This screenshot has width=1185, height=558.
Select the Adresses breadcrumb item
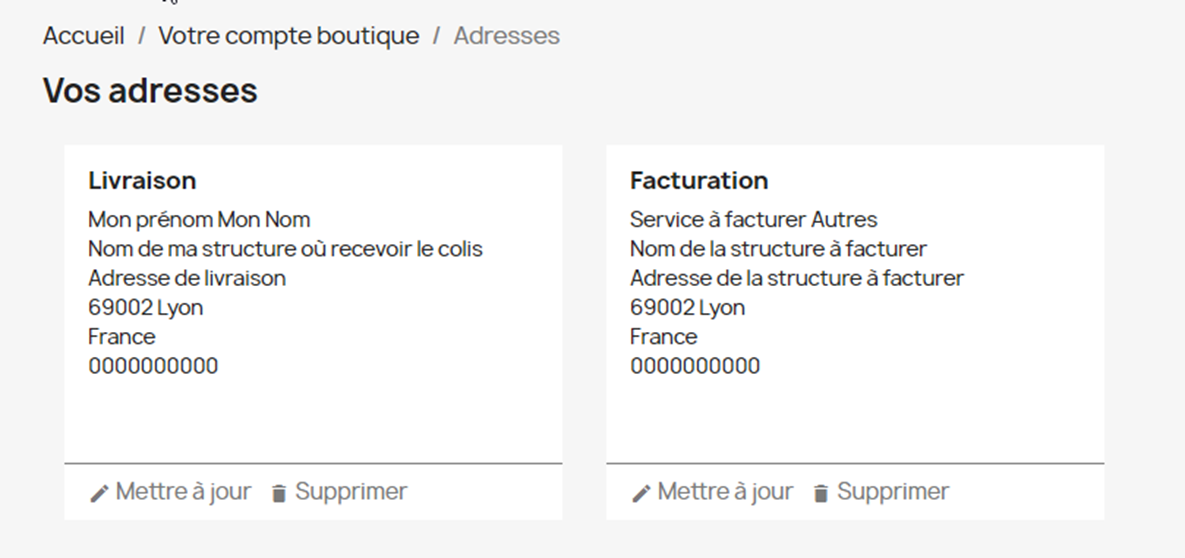click(506, 36)
